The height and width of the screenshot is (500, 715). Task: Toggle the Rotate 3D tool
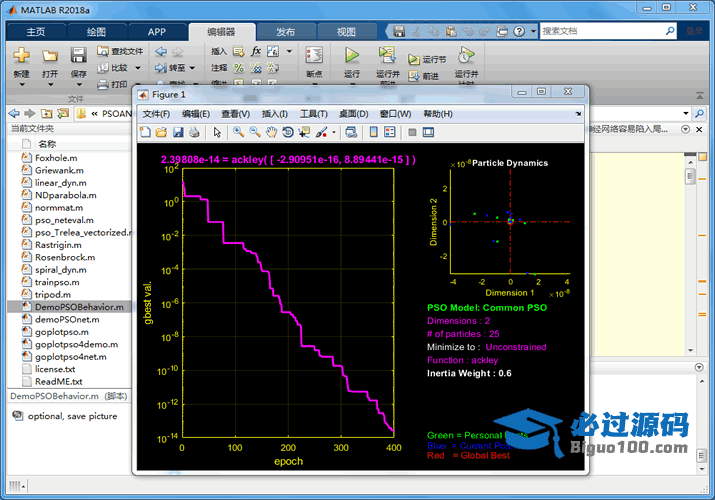click(x=288, y=132)
